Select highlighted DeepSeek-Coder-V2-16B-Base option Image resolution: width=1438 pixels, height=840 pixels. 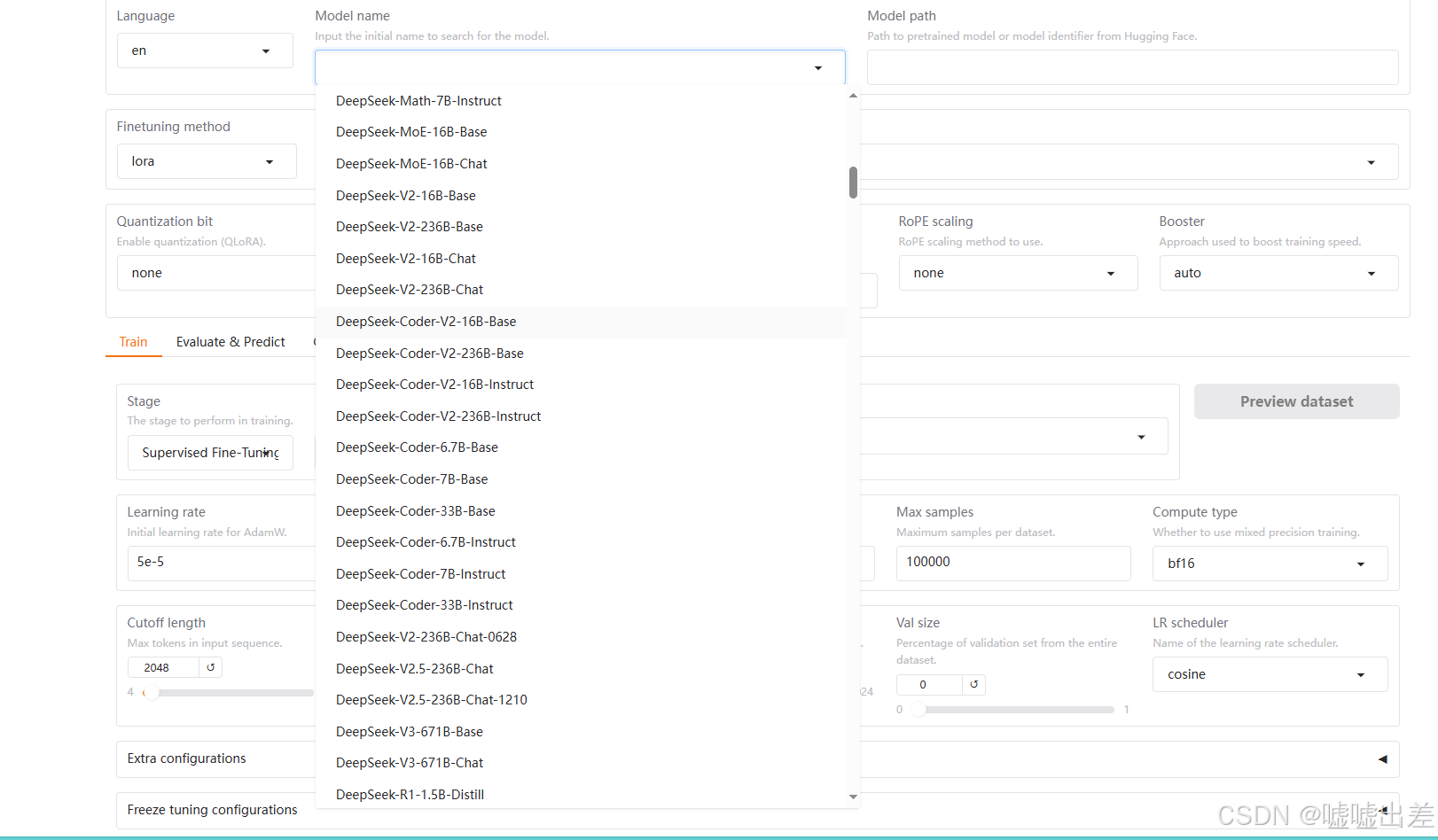click(581, 322)
